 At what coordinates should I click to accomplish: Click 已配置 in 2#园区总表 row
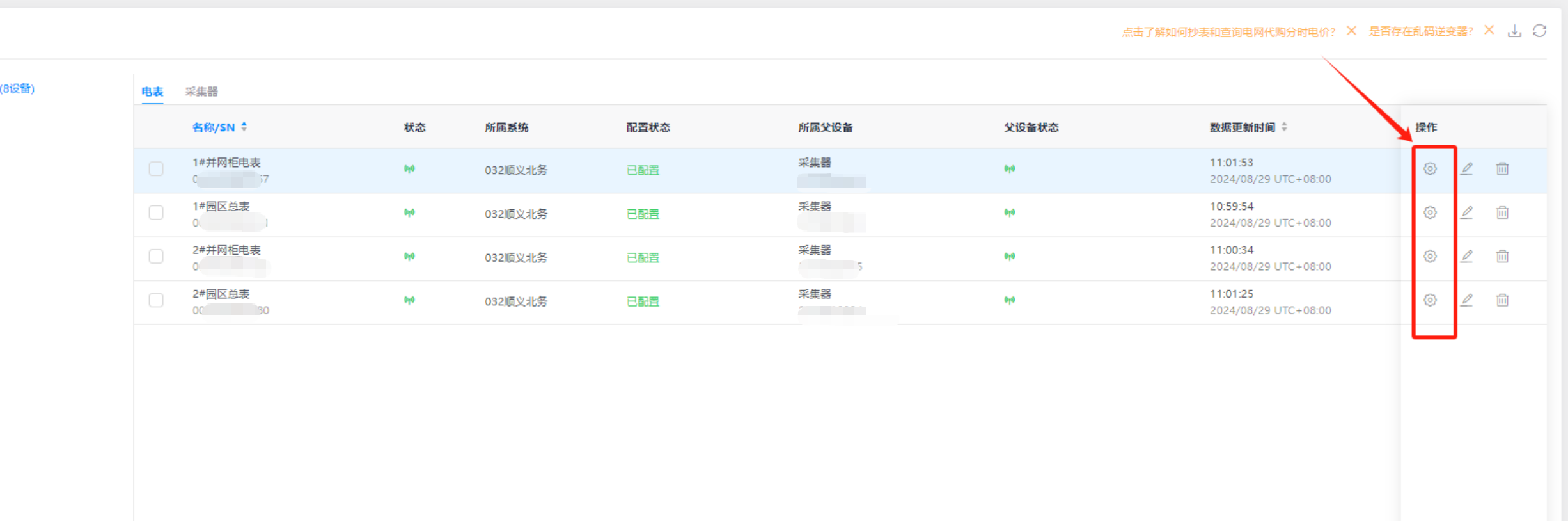point(643,301)
